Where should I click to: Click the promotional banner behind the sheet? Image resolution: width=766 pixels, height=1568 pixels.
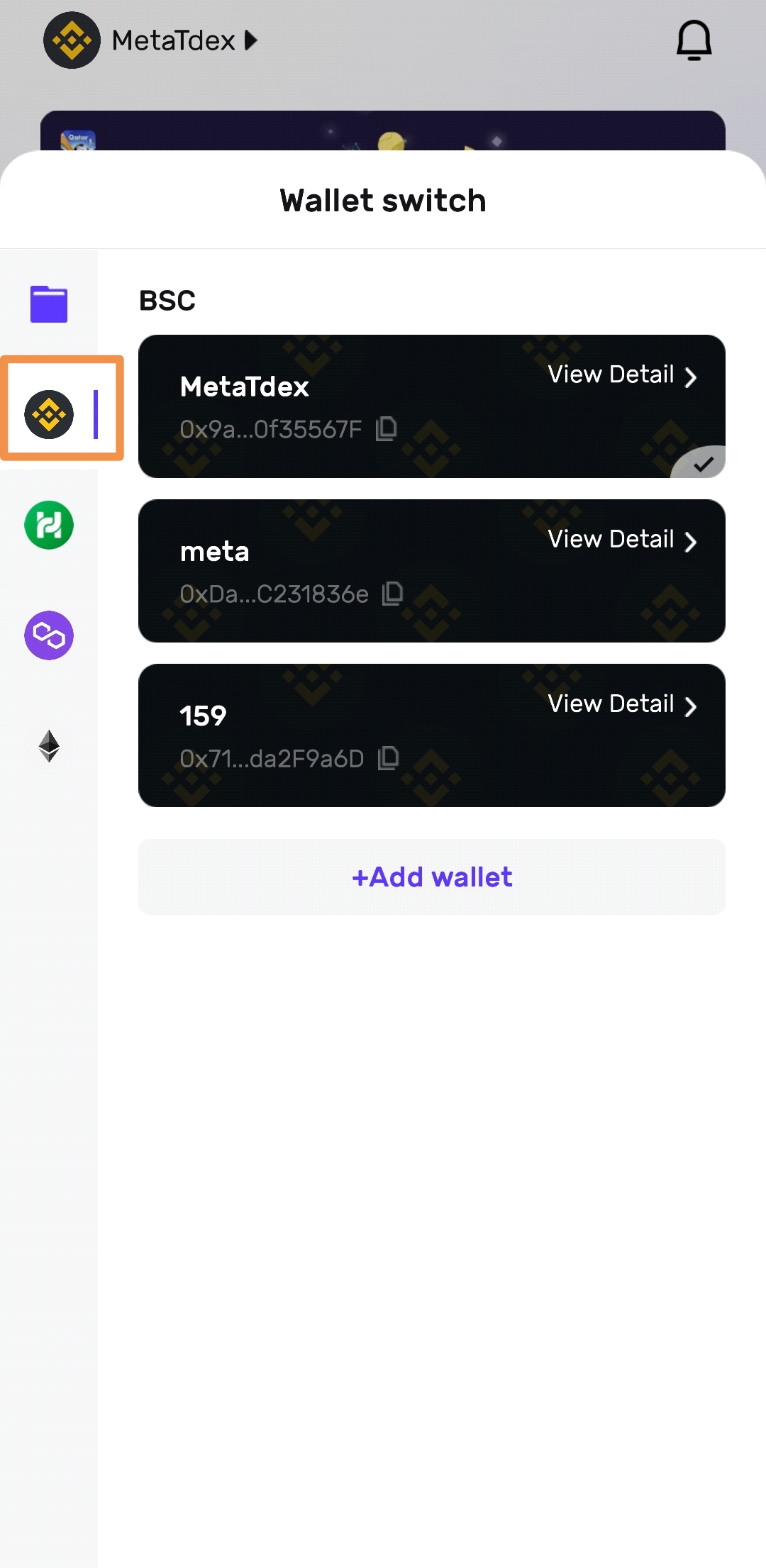[383, 131]
